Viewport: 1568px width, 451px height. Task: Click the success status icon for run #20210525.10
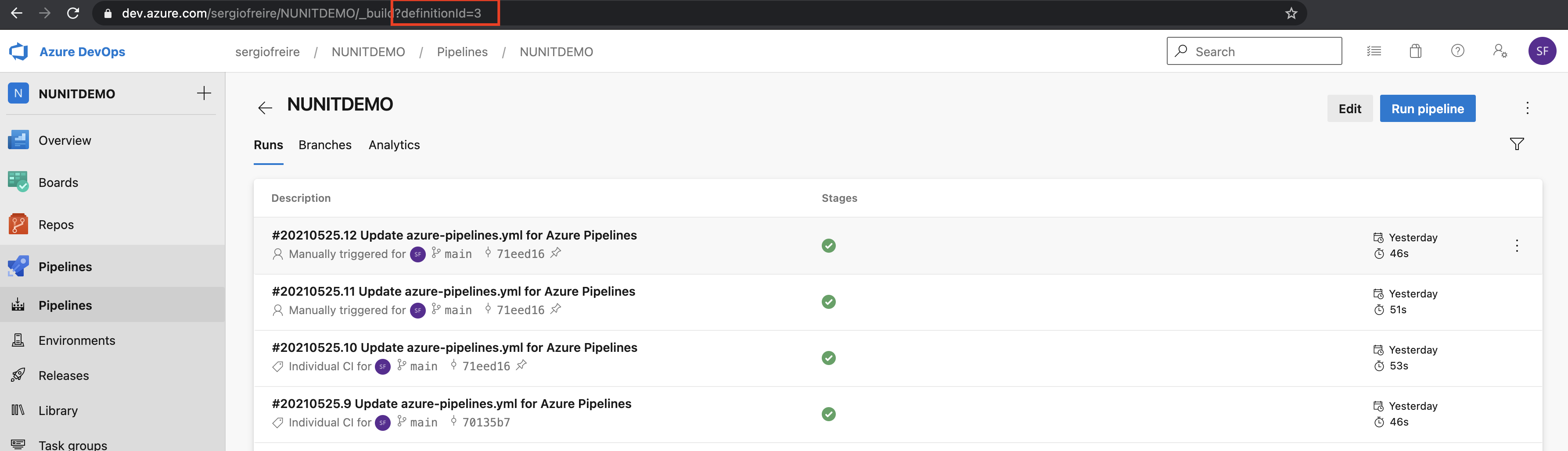tap(828, 358)
